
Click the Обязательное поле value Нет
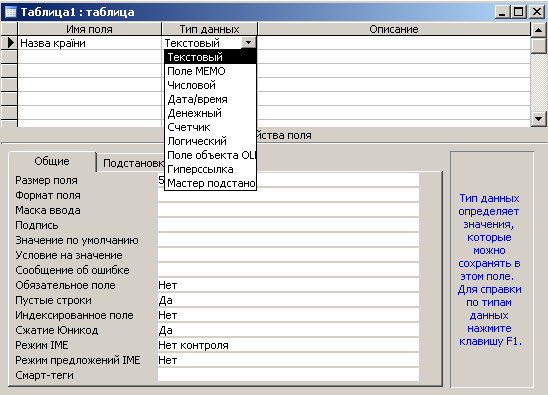(x=288, y=285)
